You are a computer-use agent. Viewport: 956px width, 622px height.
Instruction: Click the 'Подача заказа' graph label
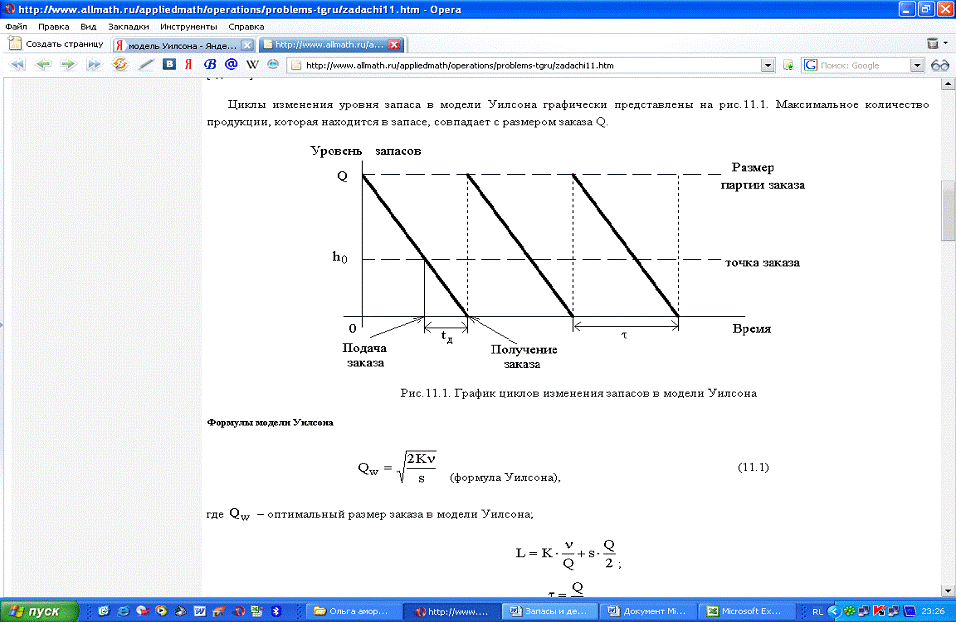[x=365, y=356]
